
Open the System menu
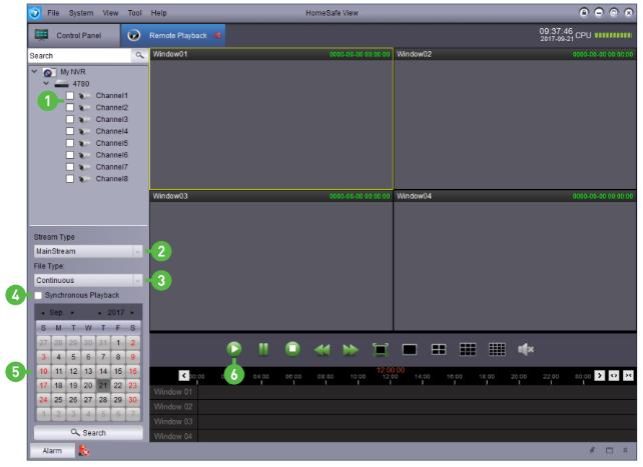(81, 12)
